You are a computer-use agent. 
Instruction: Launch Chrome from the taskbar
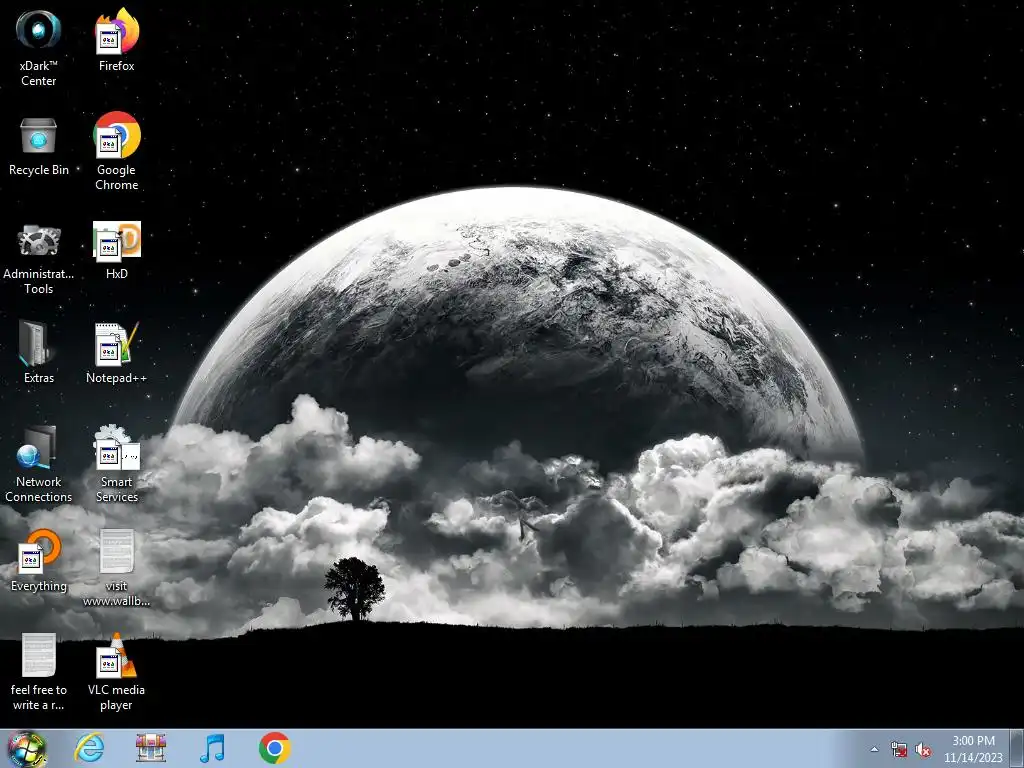pos(274,748)
